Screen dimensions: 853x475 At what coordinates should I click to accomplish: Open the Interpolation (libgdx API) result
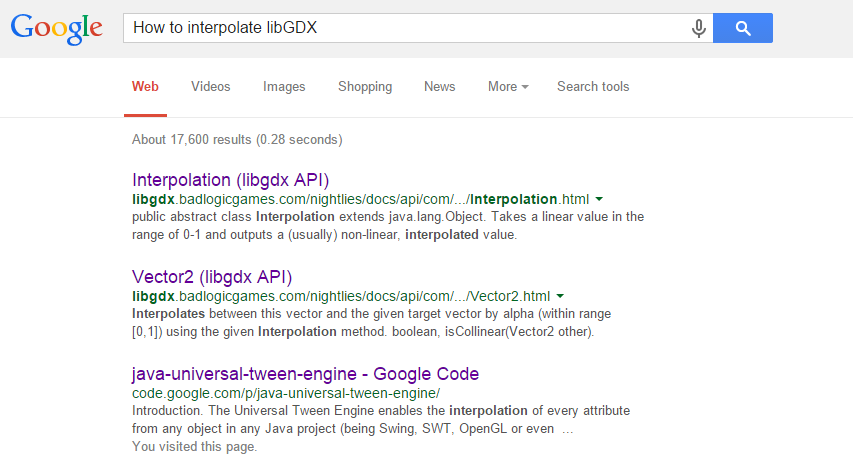click(x=231, y=180)
